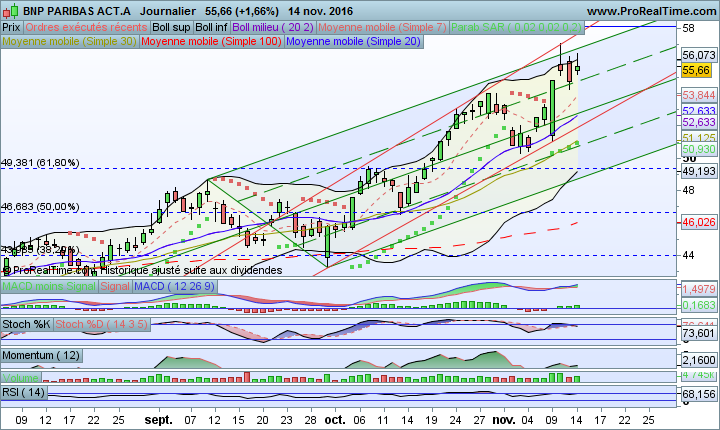Click the 56,073 price axis label
The width and height of the screenshot is (720, 430).
[698, 55]
